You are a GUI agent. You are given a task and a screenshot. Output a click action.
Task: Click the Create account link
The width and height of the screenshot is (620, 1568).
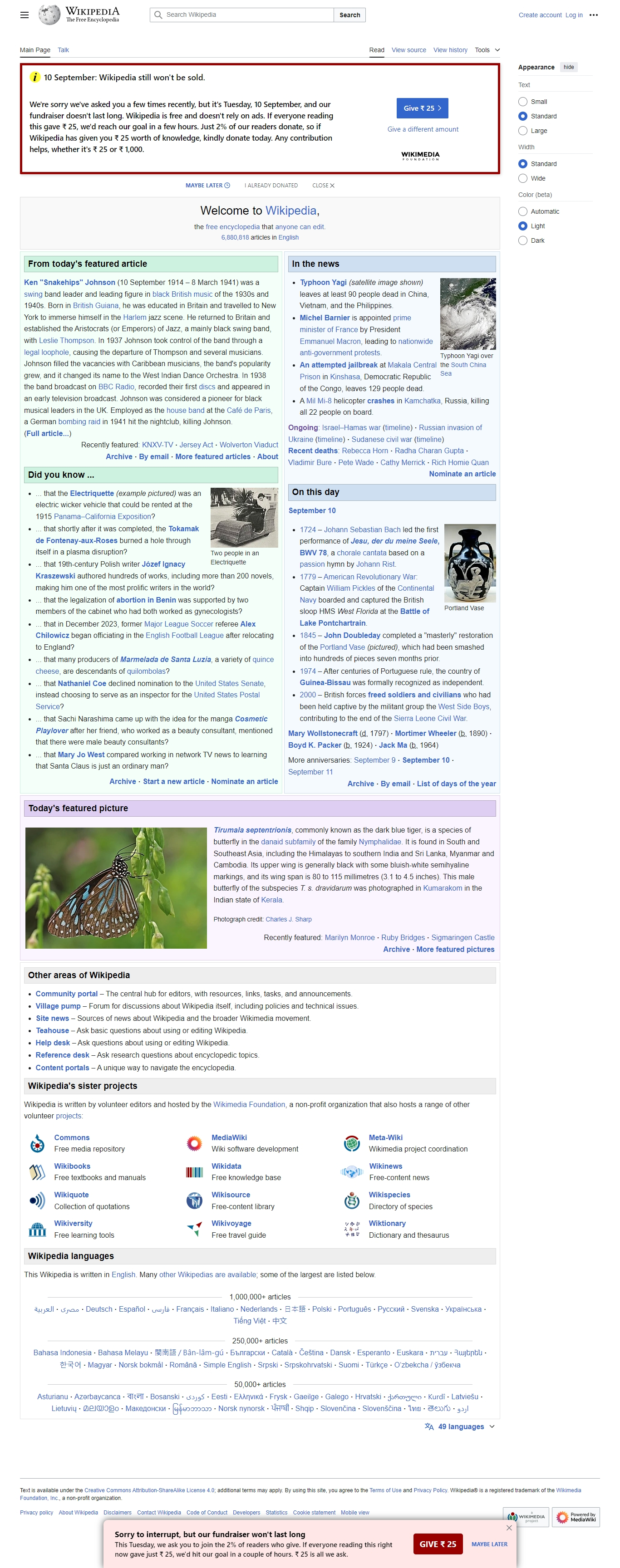tap(540, 15)
